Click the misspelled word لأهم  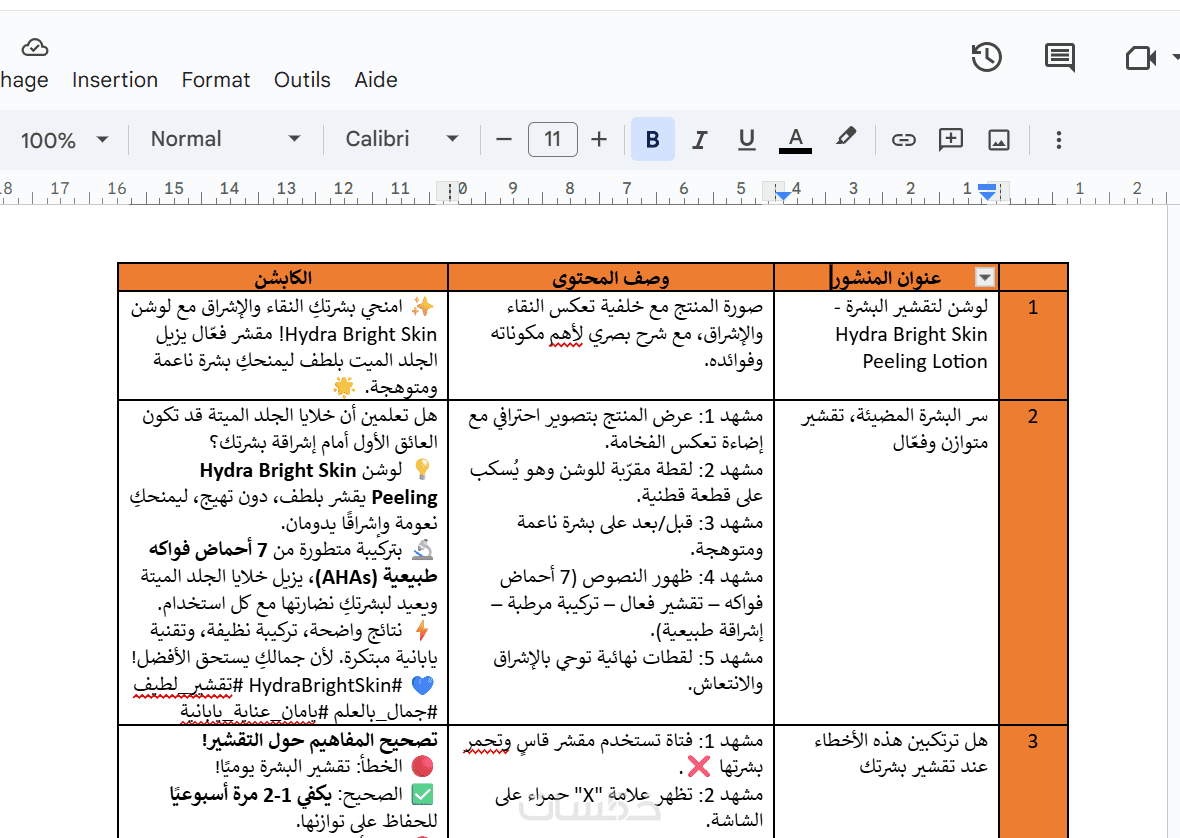click(x=565, y=335)
